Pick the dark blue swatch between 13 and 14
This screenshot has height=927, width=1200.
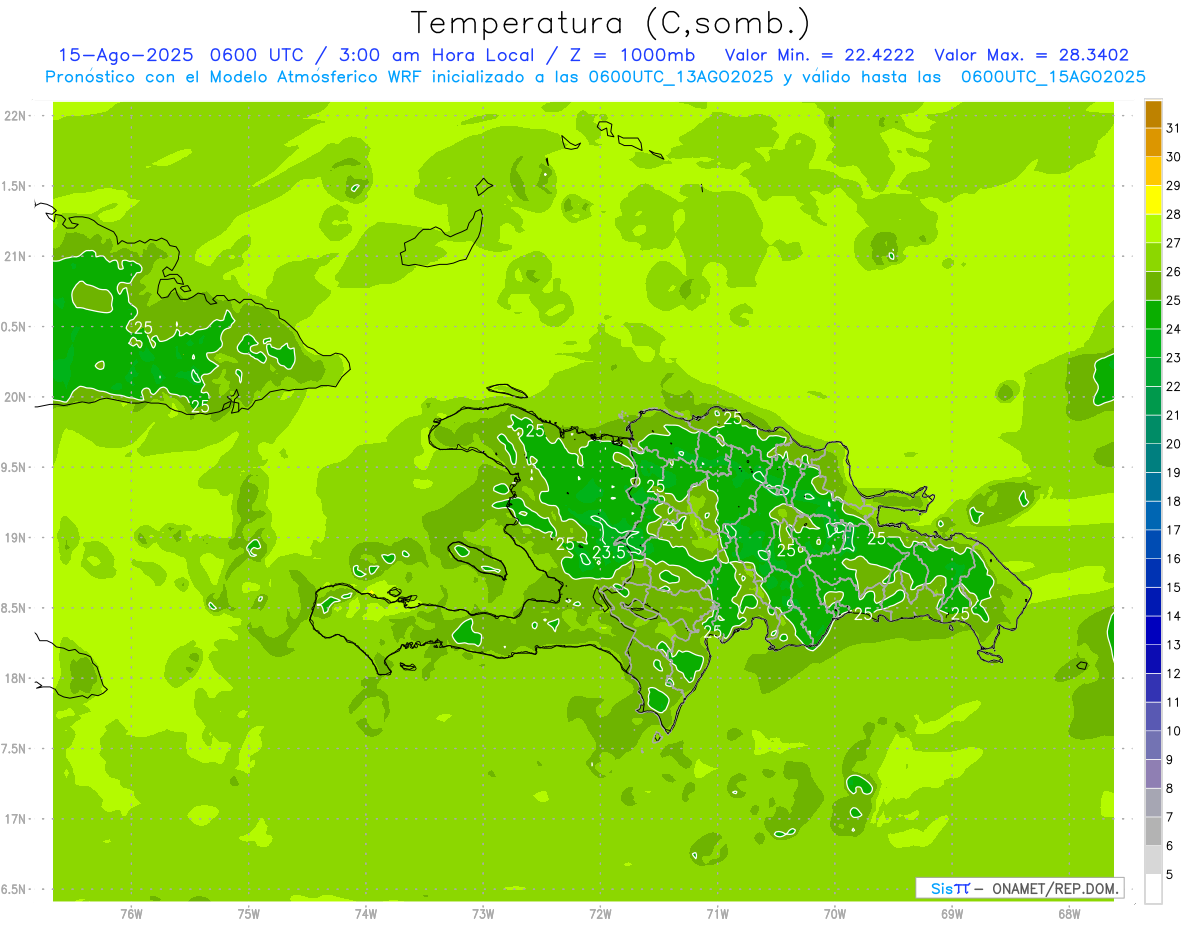[1154, 631]
